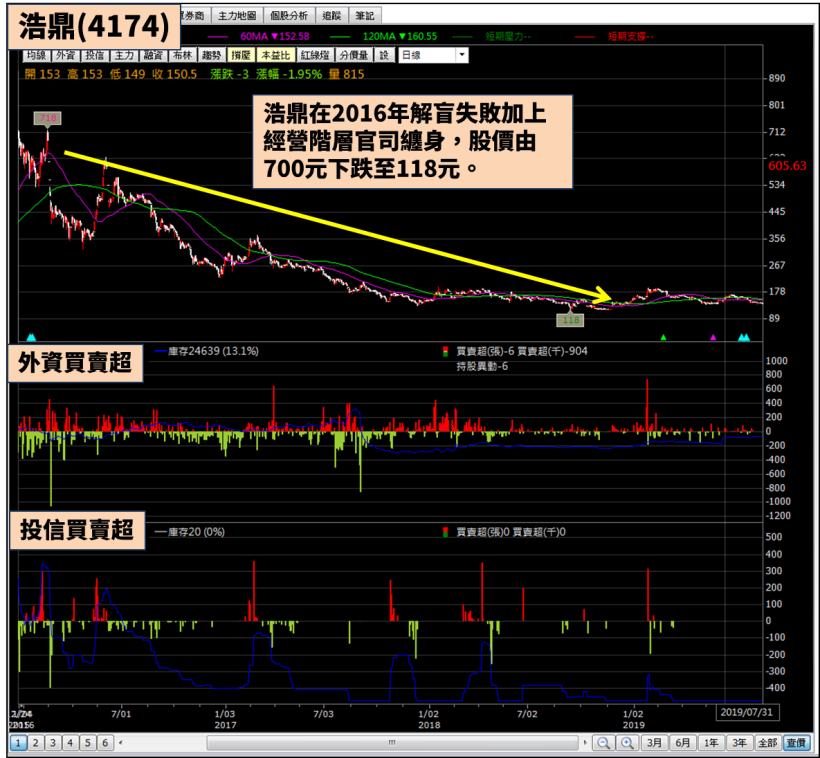Switch to the partially hidden 券商 tab

pyautogui.click(x=194, y=16)
